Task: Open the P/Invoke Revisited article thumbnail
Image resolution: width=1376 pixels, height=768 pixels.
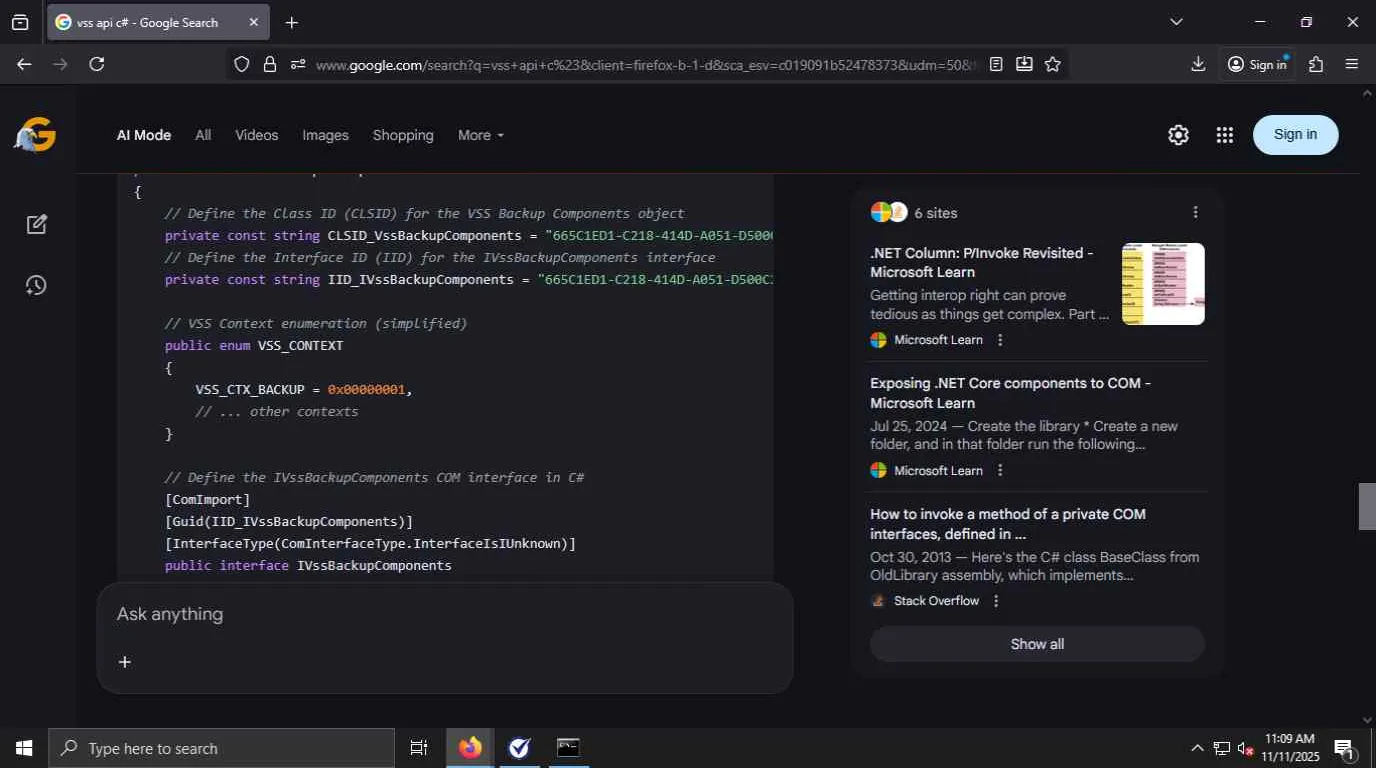Action: [x=1163, y=284]
